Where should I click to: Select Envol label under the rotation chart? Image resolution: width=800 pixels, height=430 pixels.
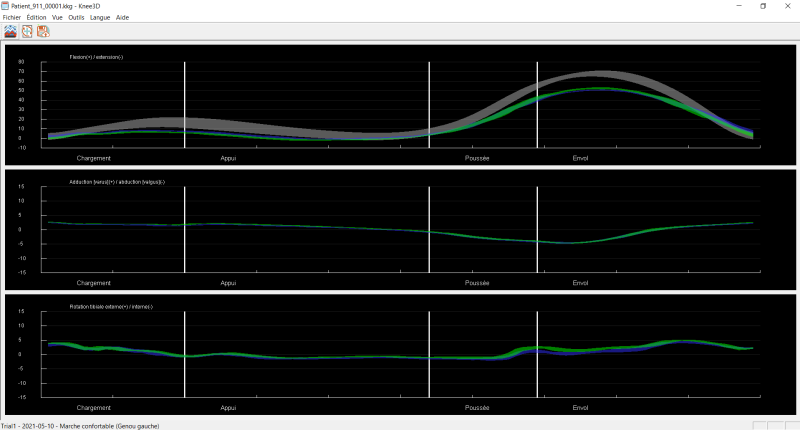[x=580, y=408]
